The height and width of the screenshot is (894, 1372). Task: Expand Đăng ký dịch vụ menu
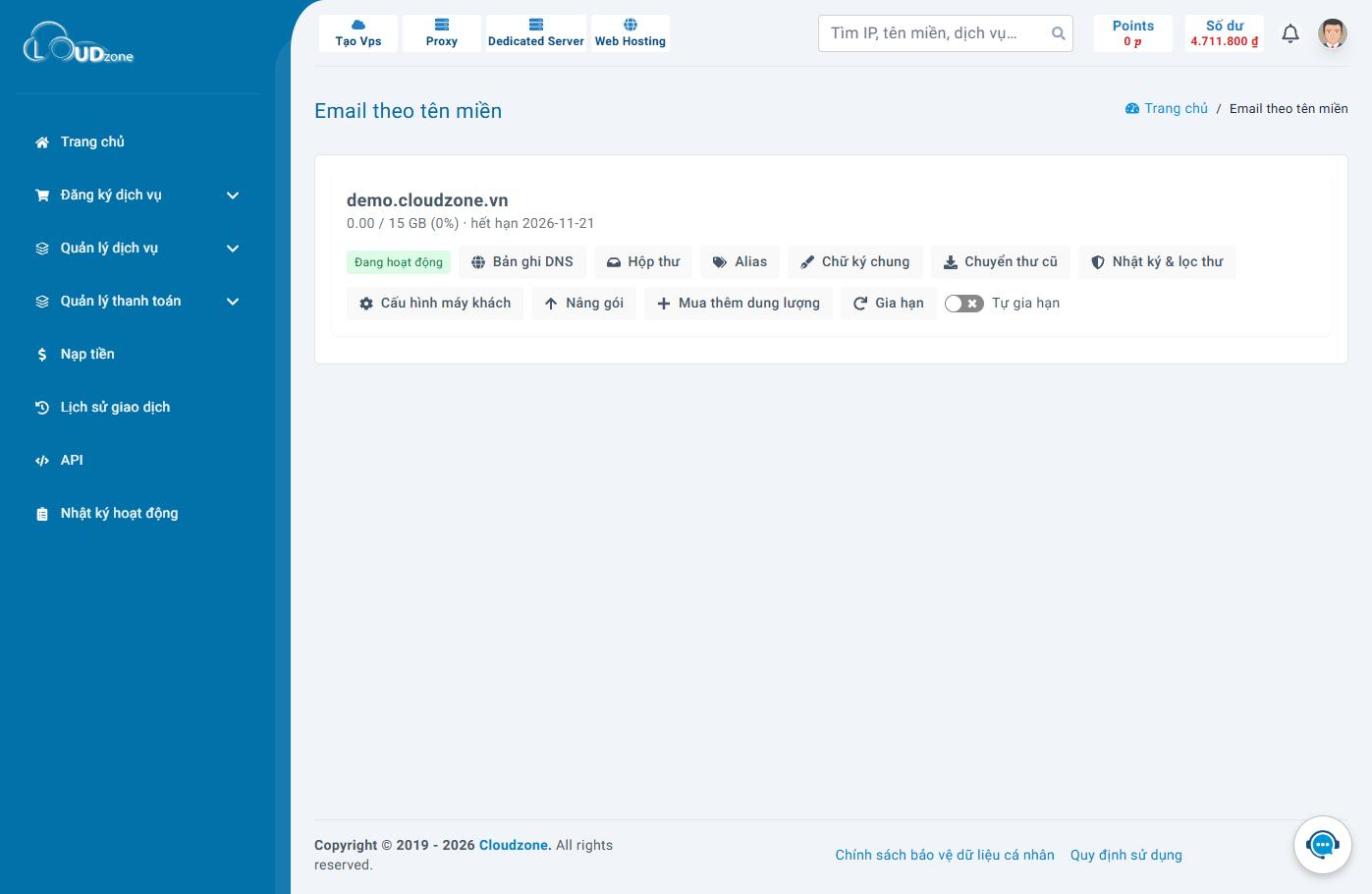coord(138,195)
